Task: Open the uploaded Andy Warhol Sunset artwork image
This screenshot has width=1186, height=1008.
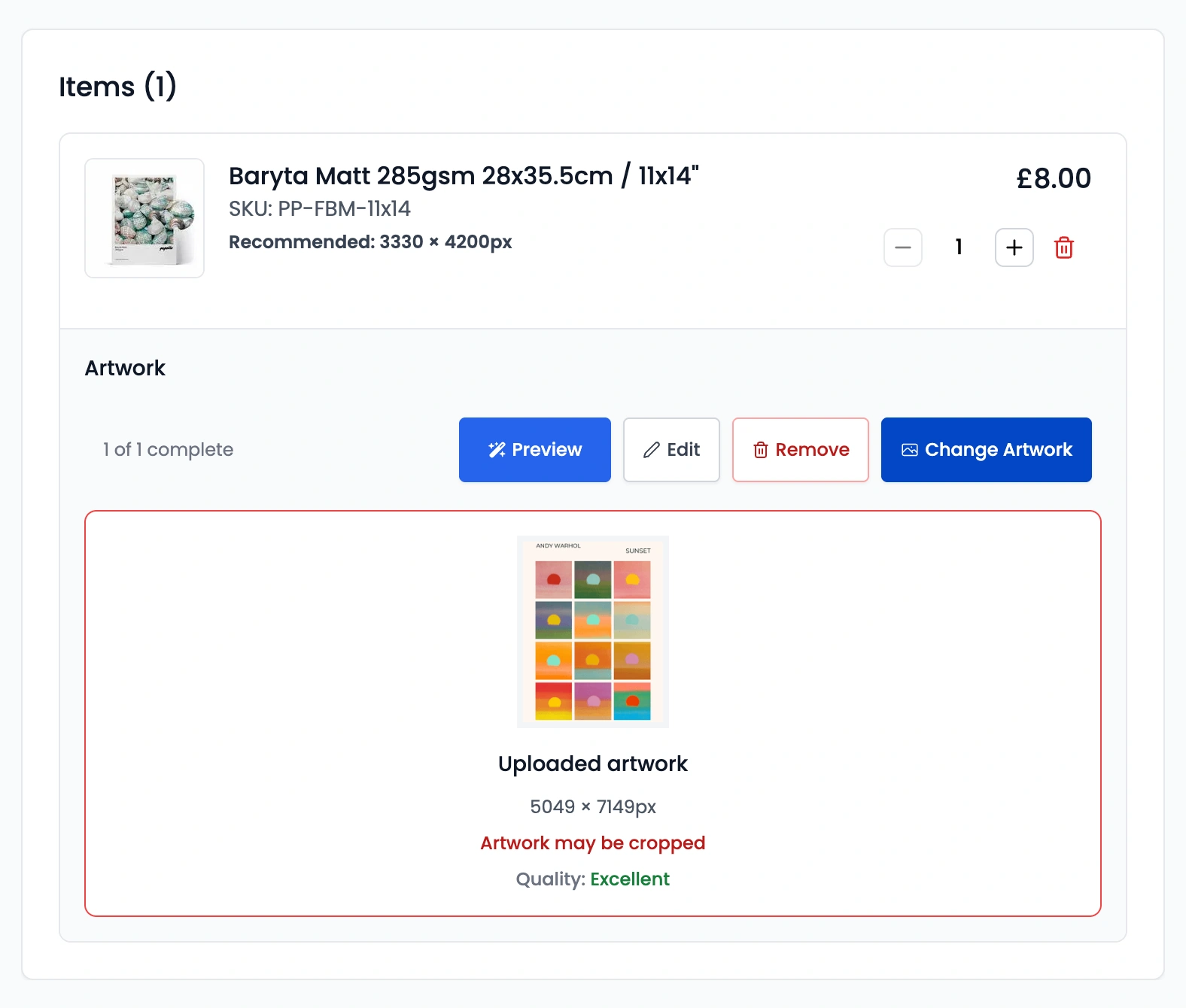Action: click(x=593, y=632)
